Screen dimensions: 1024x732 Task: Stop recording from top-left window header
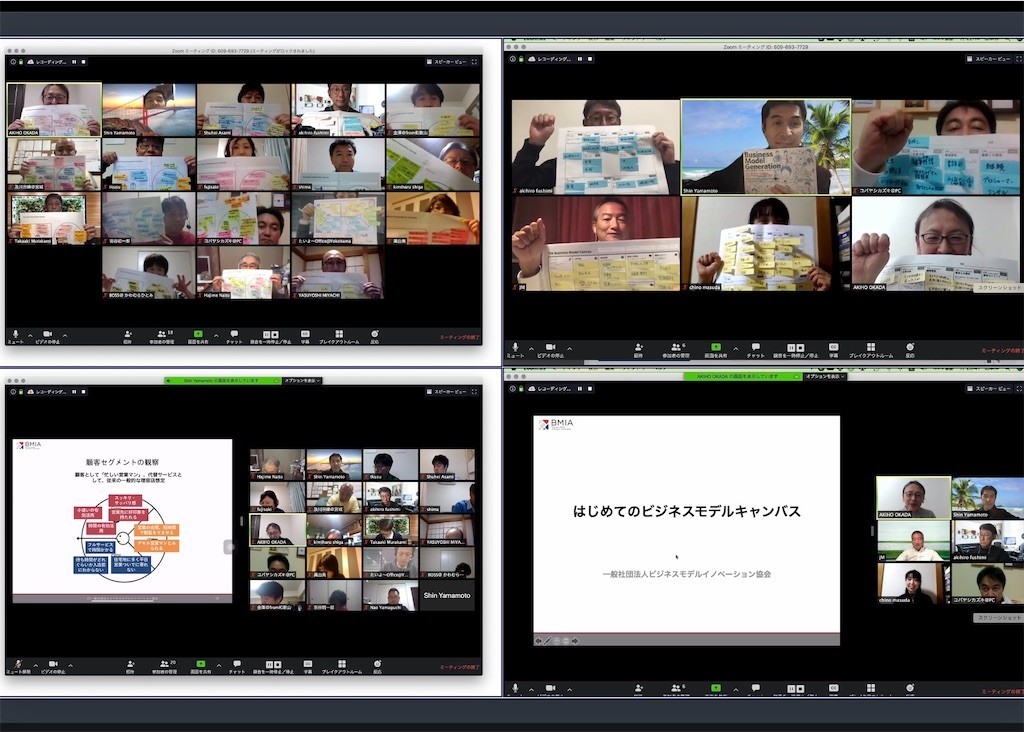coord(83,61)
